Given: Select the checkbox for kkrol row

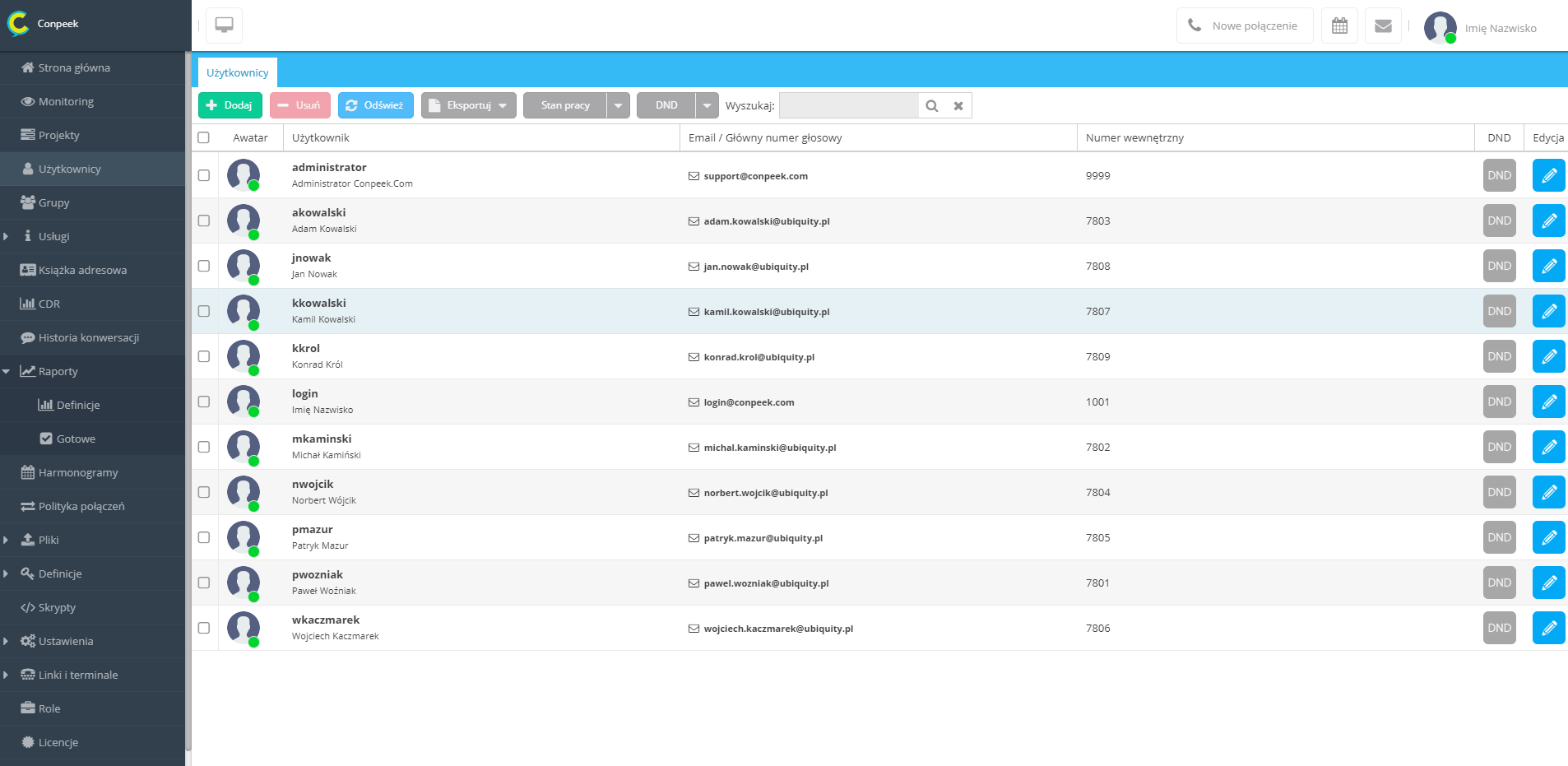Looking at the screenshot, I should click(x=204, y=356).
